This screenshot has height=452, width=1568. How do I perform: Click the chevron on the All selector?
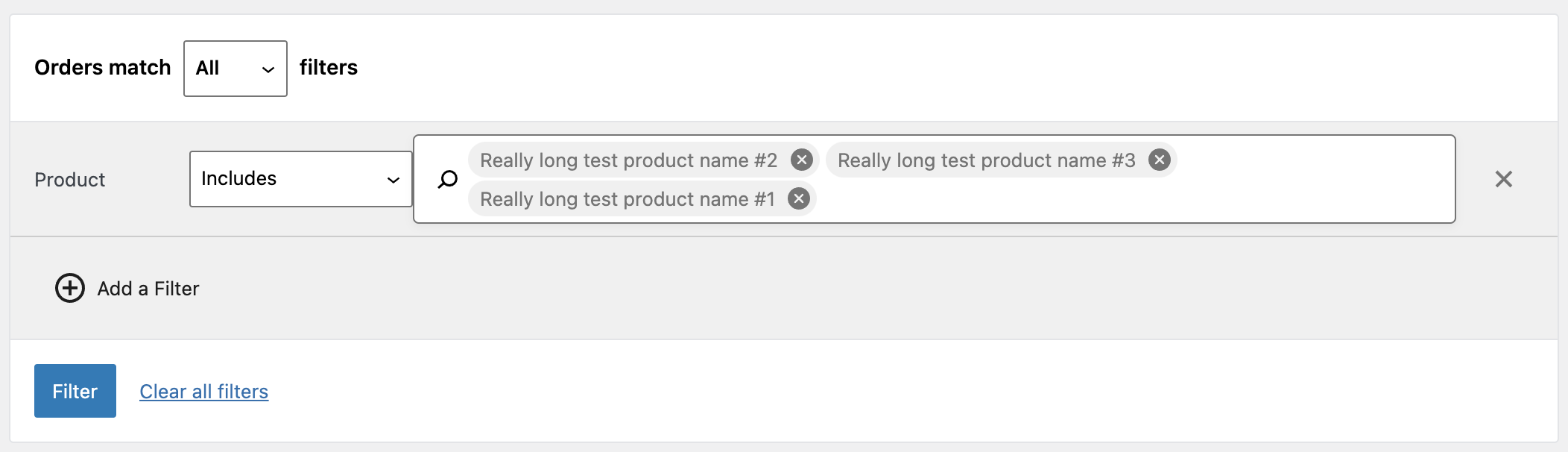268,68
